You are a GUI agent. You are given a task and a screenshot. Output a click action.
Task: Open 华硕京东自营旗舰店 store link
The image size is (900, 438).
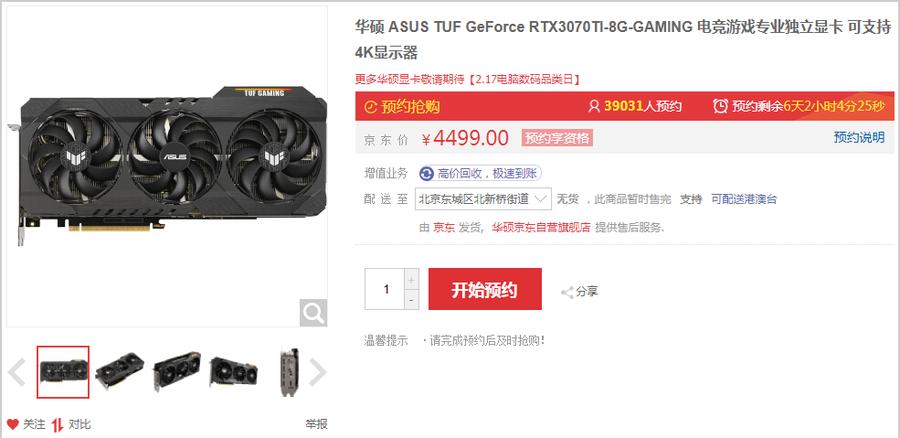coord(541,228)
